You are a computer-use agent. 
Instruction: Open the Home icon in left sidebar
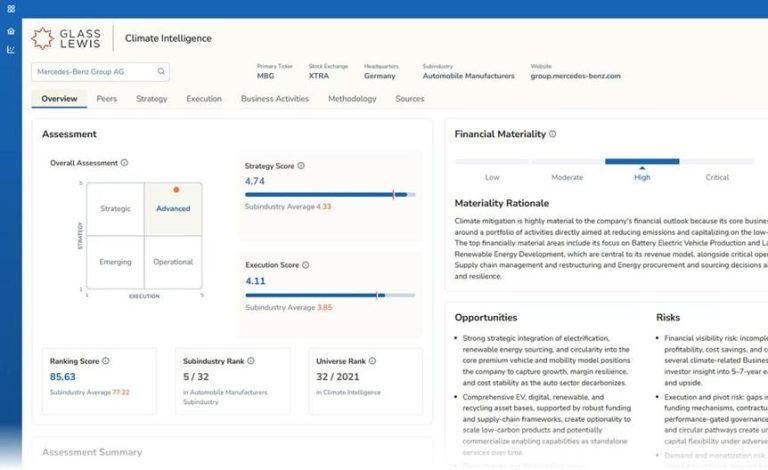coord(10,31)
